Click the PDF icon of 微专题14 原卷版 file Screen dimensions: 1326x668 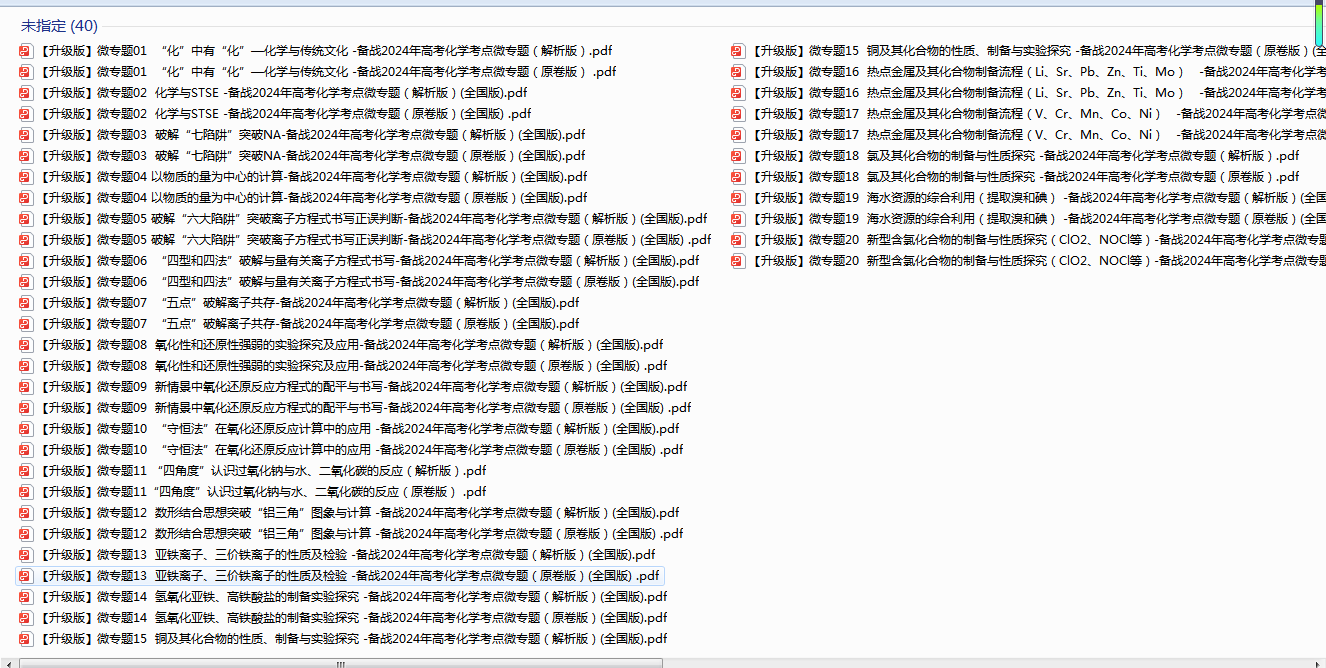pyautogui.click(x=26, y=618)
